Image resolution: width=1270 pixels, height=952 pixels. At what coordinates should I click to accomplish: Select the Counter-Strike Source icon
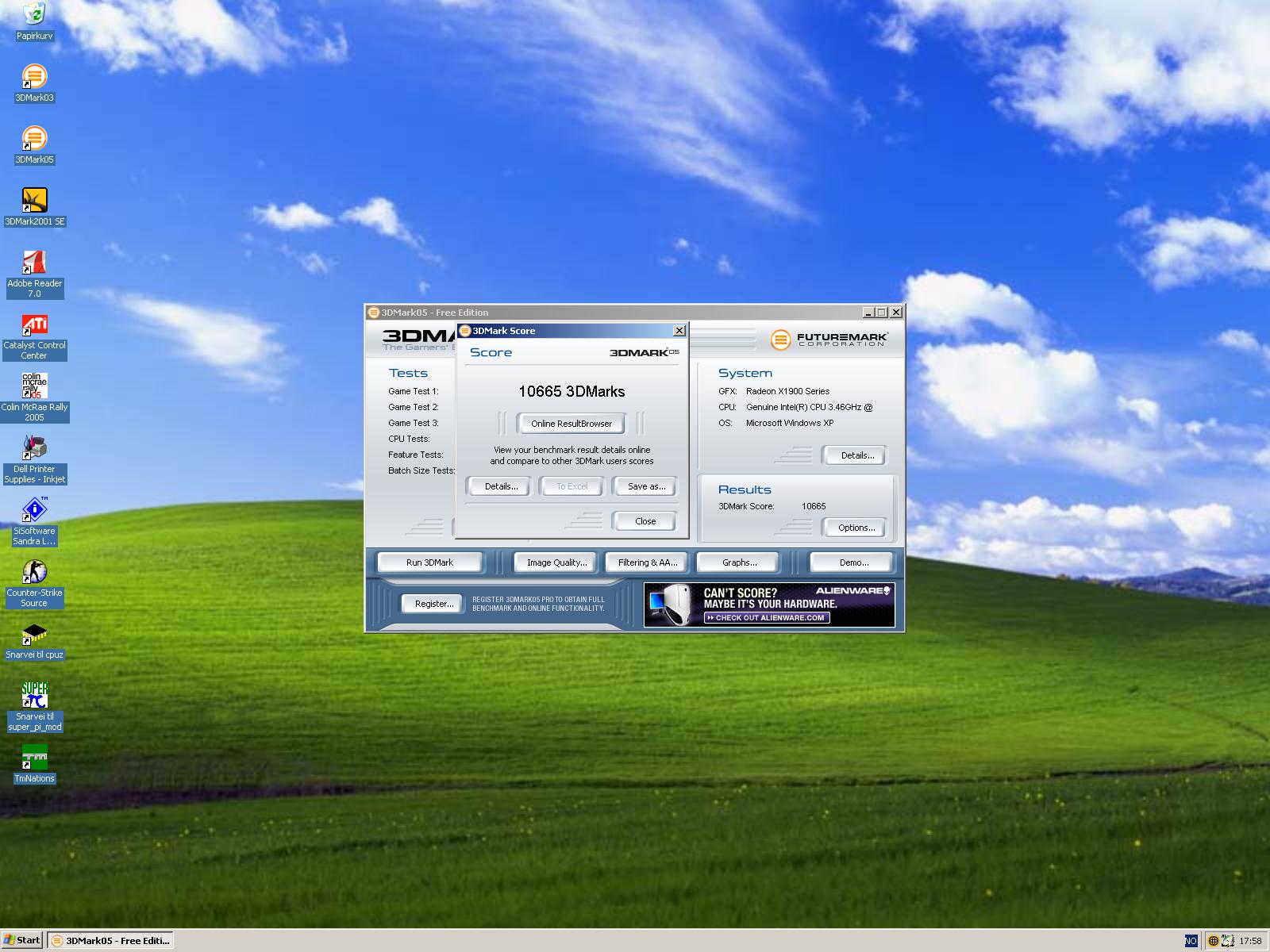pyautogui.click(x=34, y=583)
